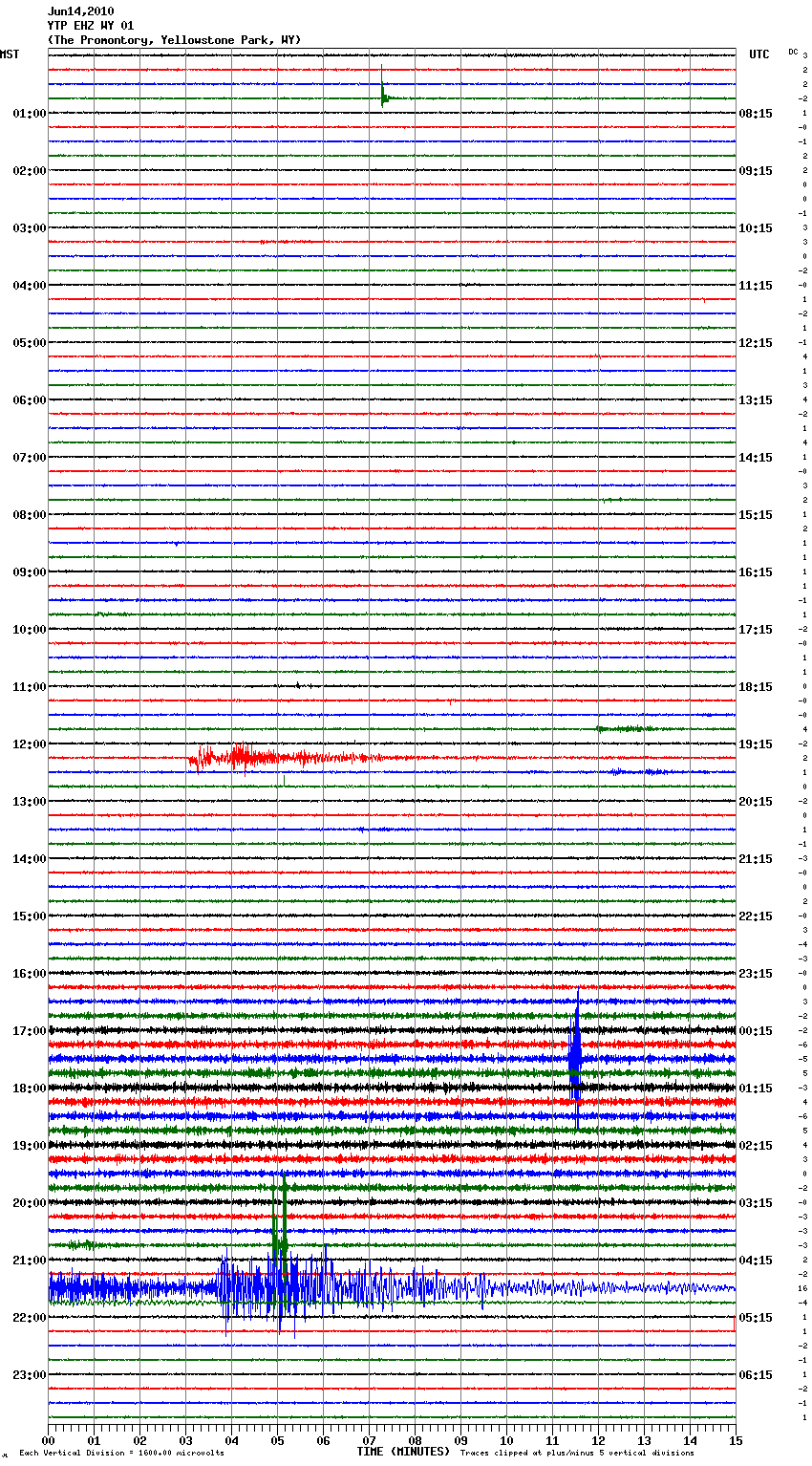
Task: Click the large blue waveform on the 21:30 trace
Action: 392,1288
